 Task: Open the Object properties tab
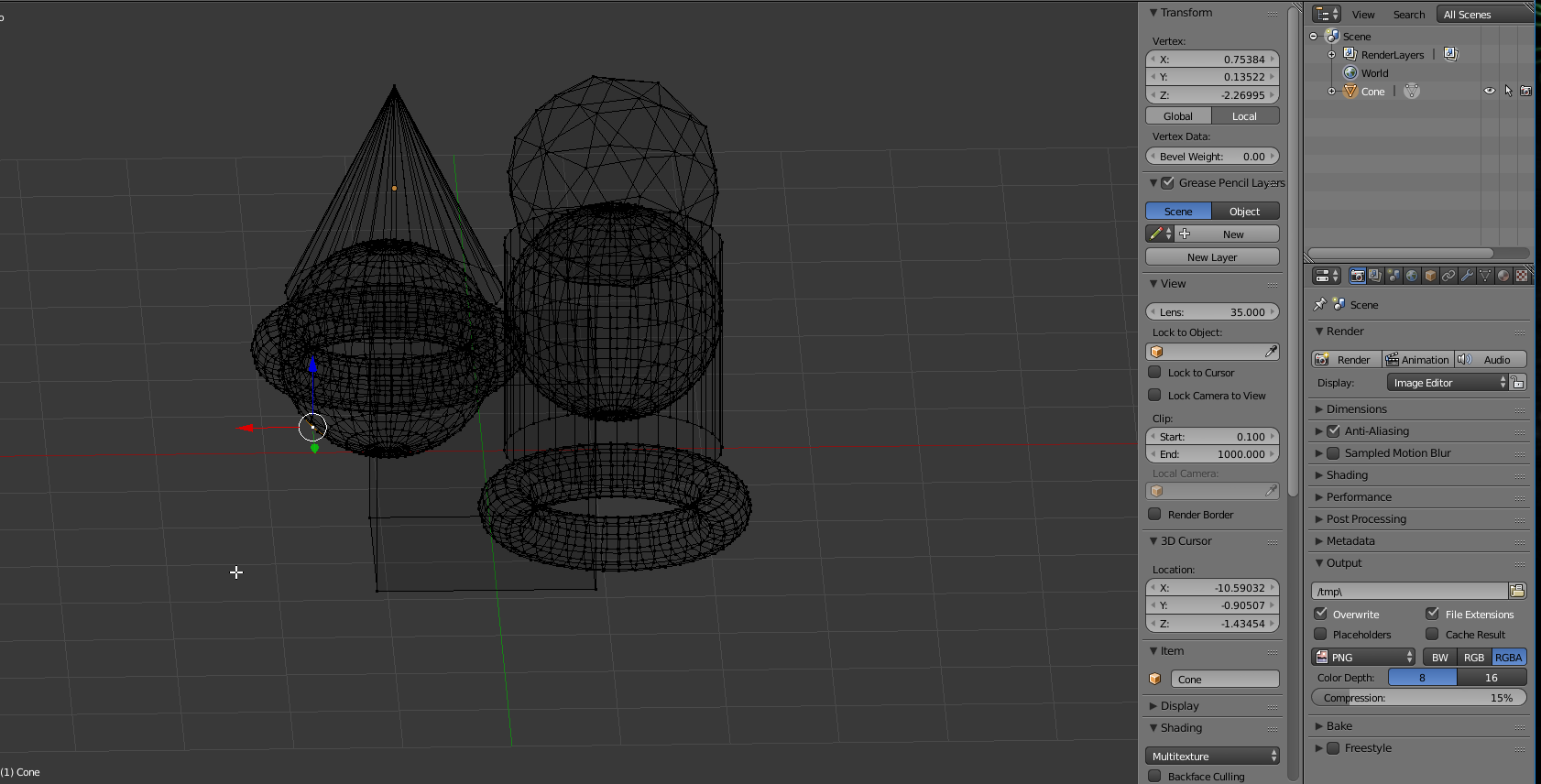1430,276
